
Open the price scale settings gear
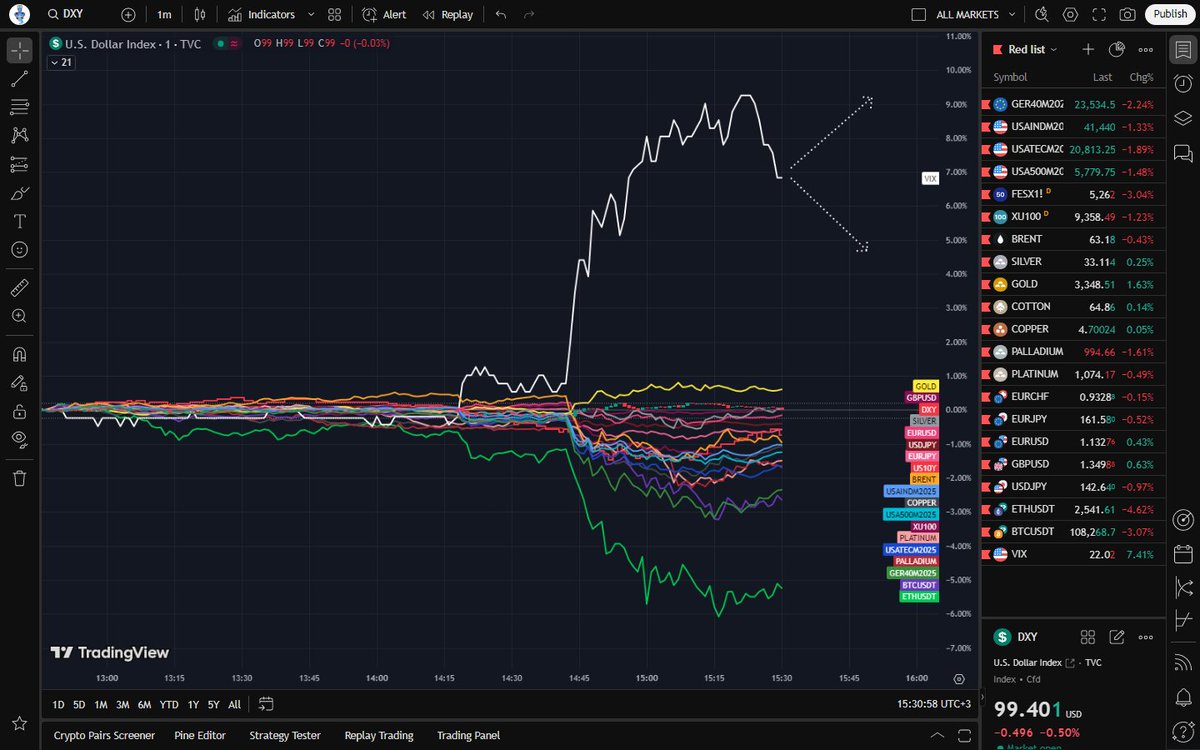(x=959, y=678)
